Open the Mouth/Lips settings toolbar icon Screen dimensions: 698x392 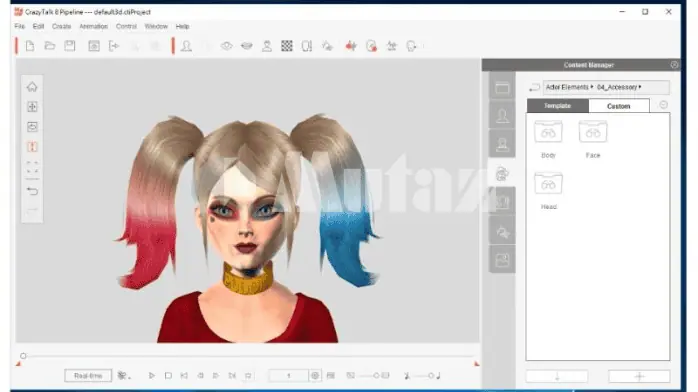coord(247,46)
